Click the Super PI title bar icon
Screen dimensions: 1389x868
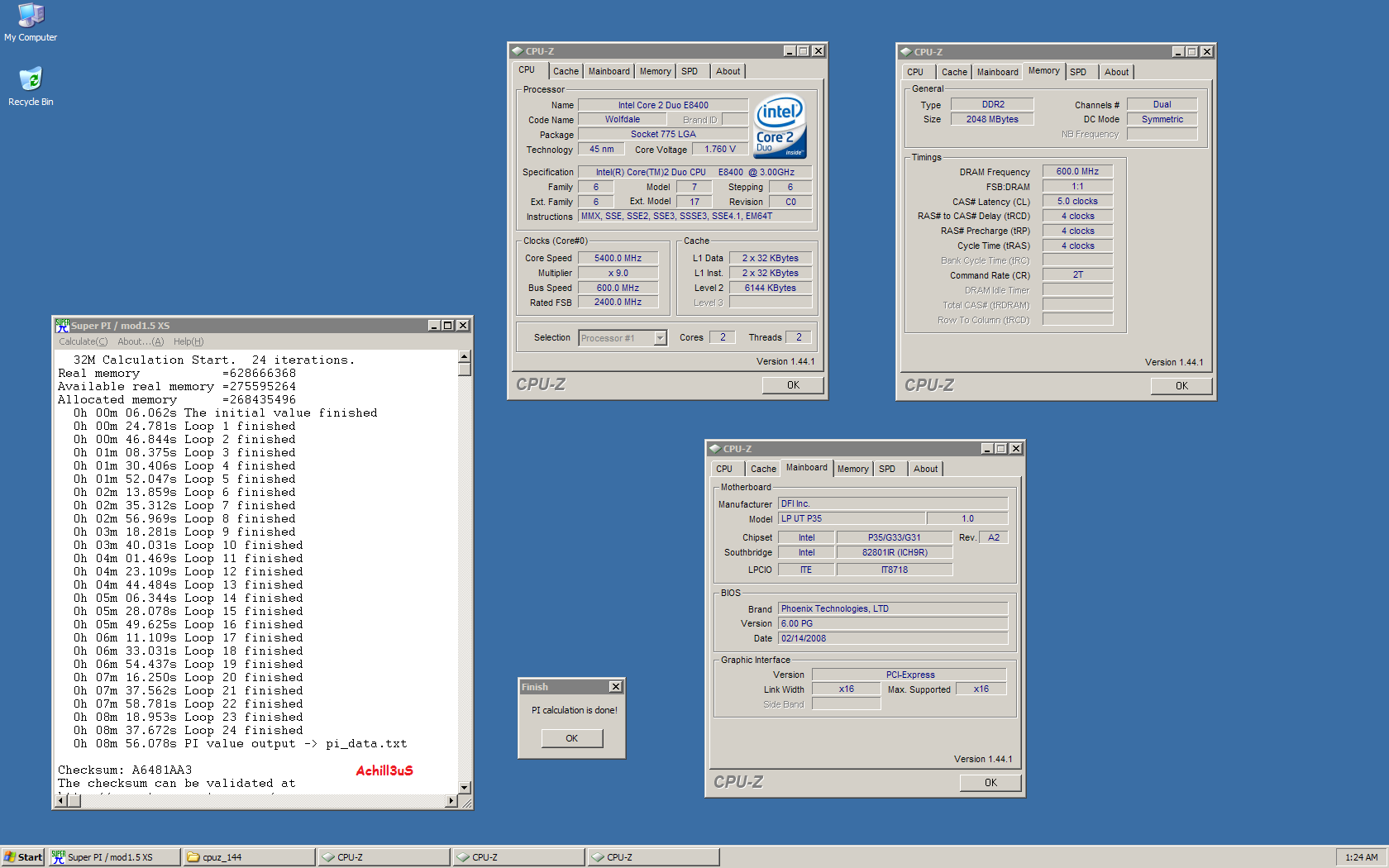pos(62,326)
